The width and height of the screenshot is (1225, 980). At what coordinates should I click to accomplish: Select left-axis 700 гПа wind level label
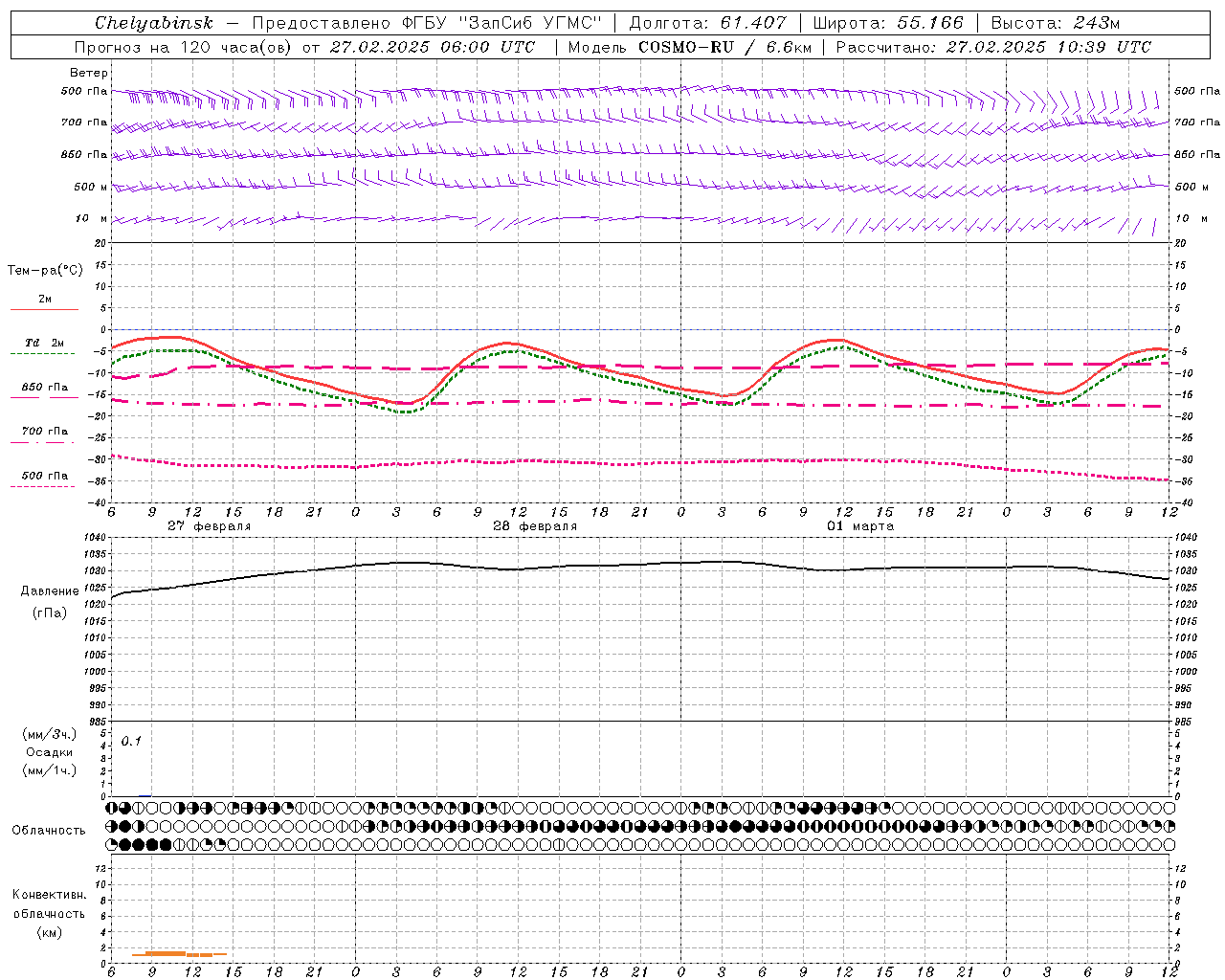[x=84, y=122]
